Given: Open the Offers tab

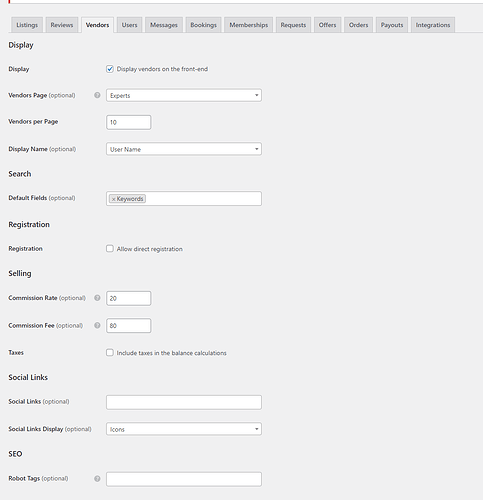Looking at the screenshot, I should coord(327,25).
